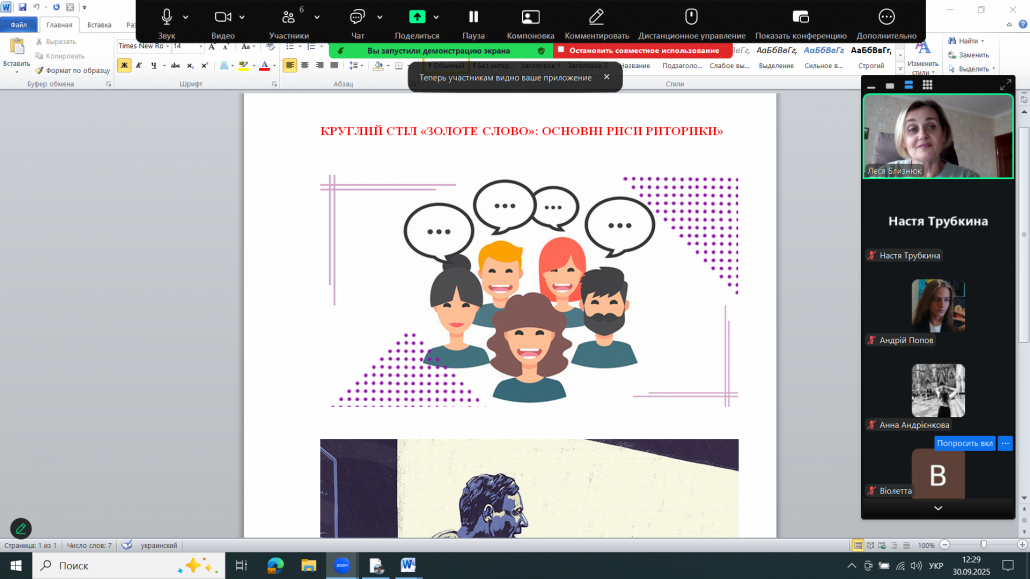
Task: Open the Zoom Чат panel
Action: 357,16
